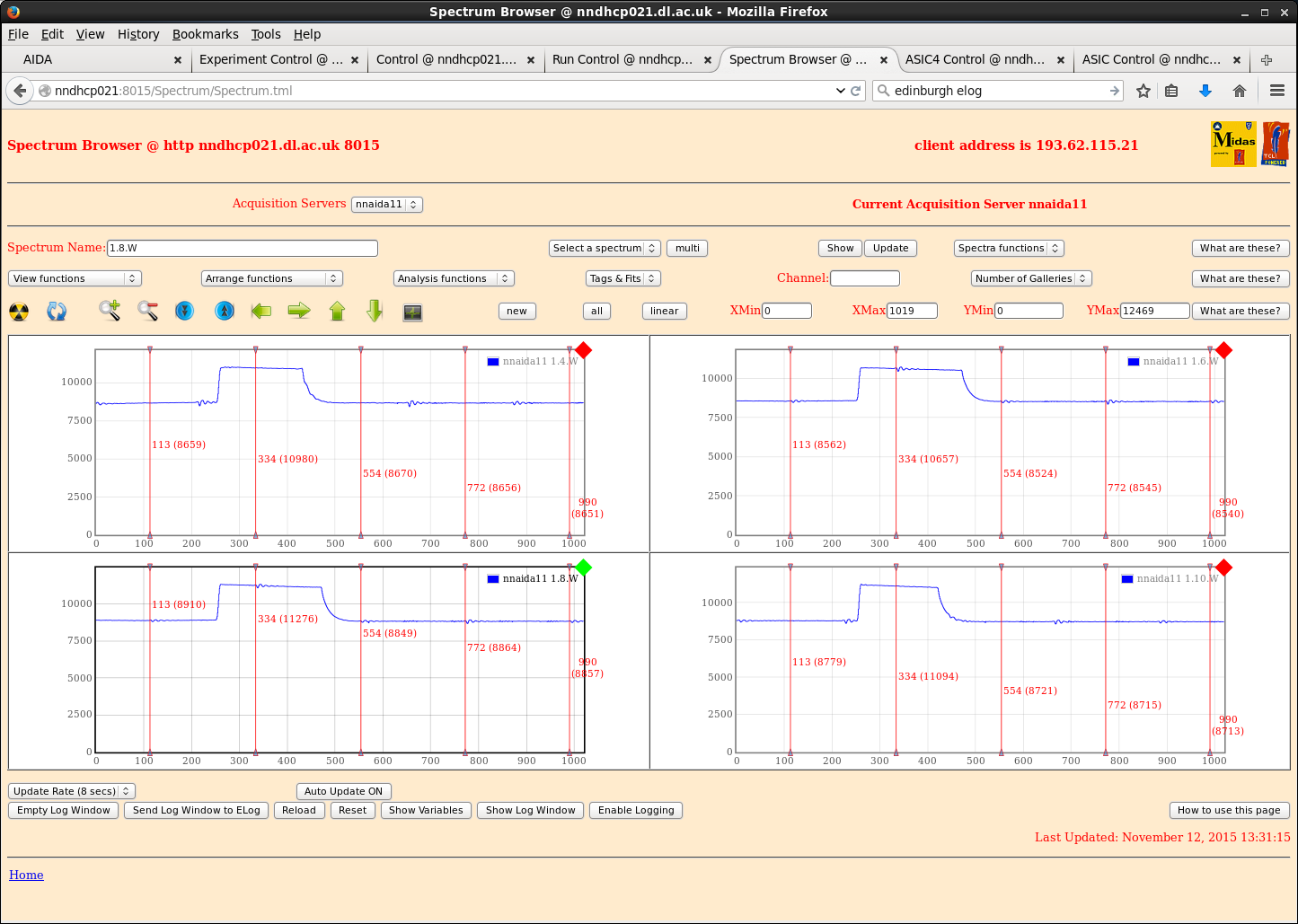Screen dimensions: 1298x924
Task: Click green diamond on 1.8.W plot
Action: click(583, 568)
